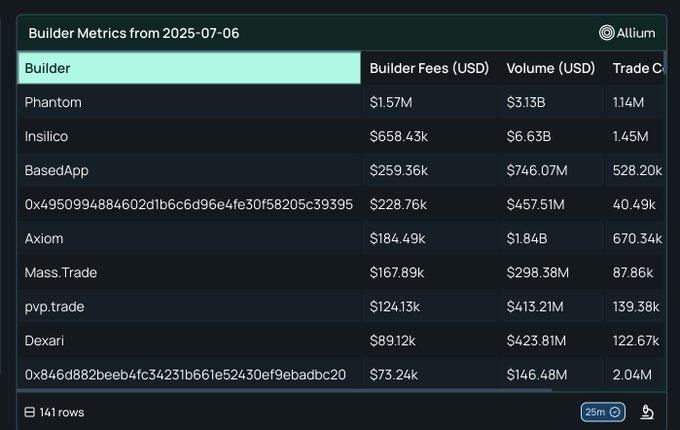Click the checkmark icon in 25m badge
Image resolution: width=680 pixels, height=430 pixels.
pos(615,412)
